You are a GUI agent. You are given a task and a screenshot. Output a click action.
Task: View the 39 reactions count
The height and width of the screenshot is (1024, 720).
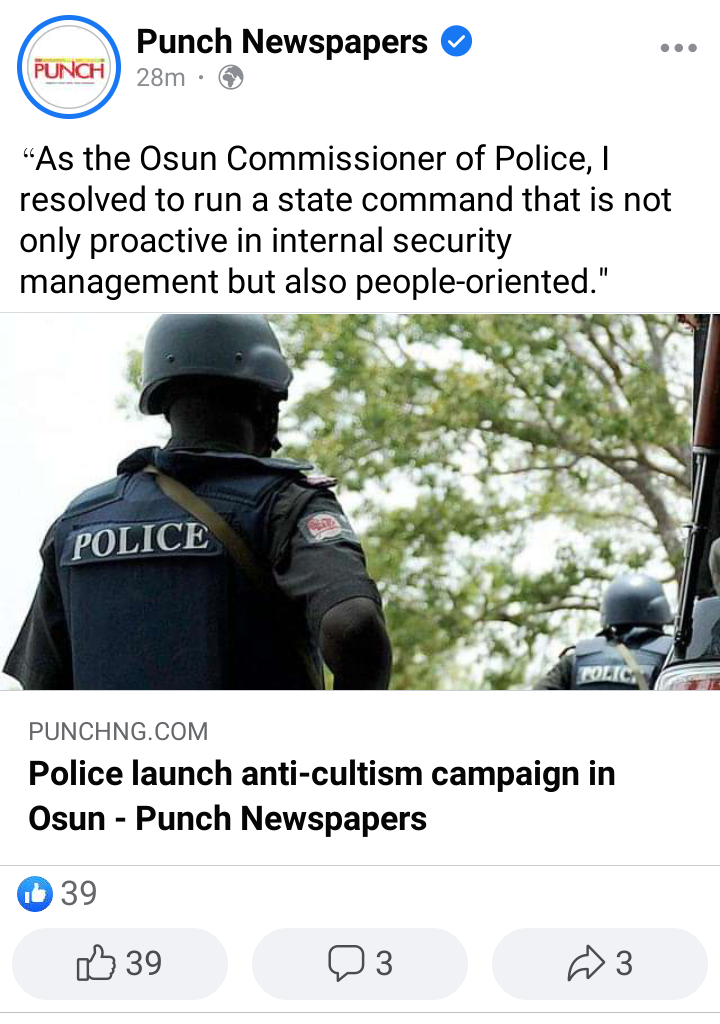[78, 893]
